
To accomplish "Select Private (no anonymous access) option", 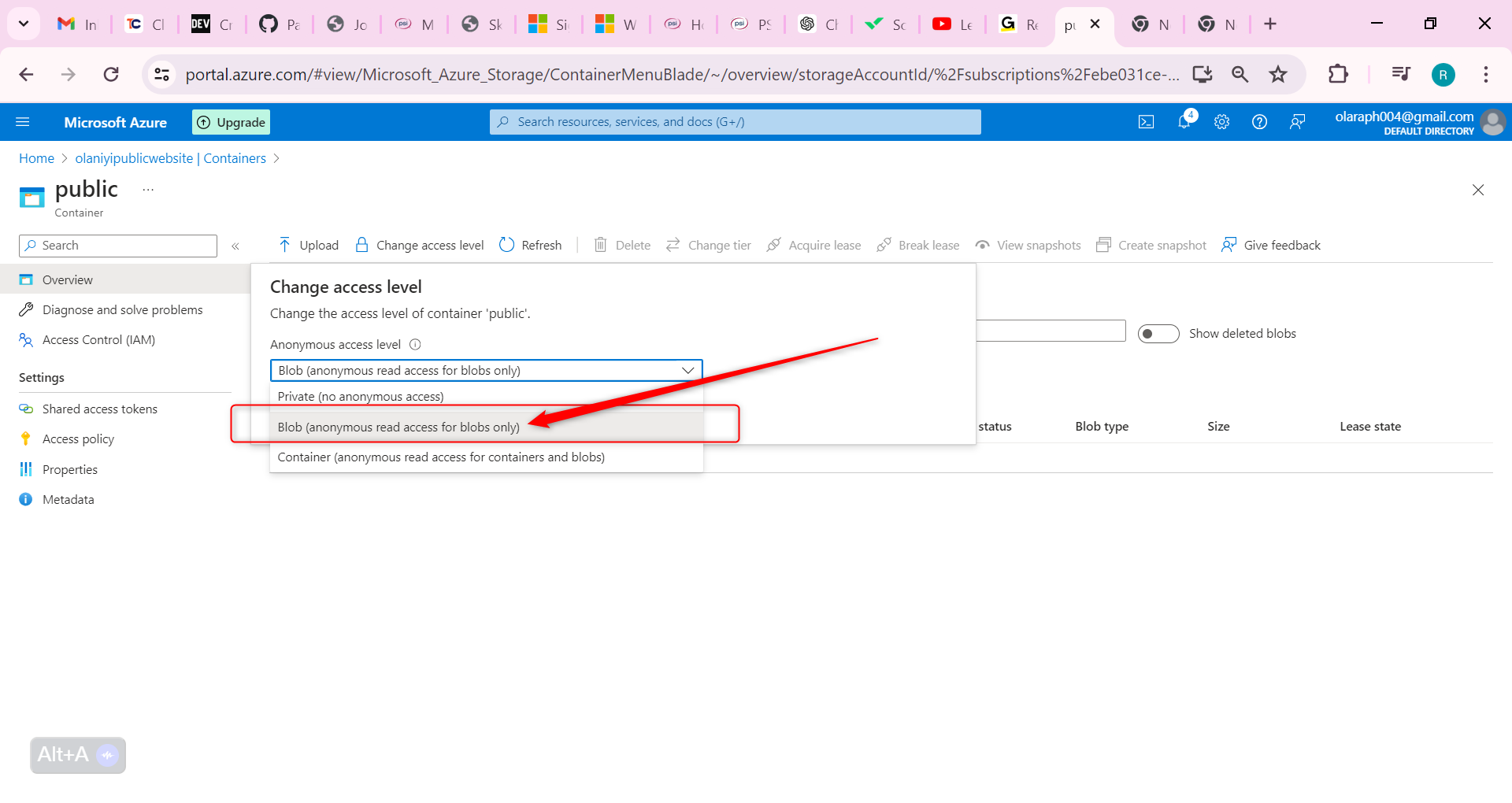I will point(486,397).
